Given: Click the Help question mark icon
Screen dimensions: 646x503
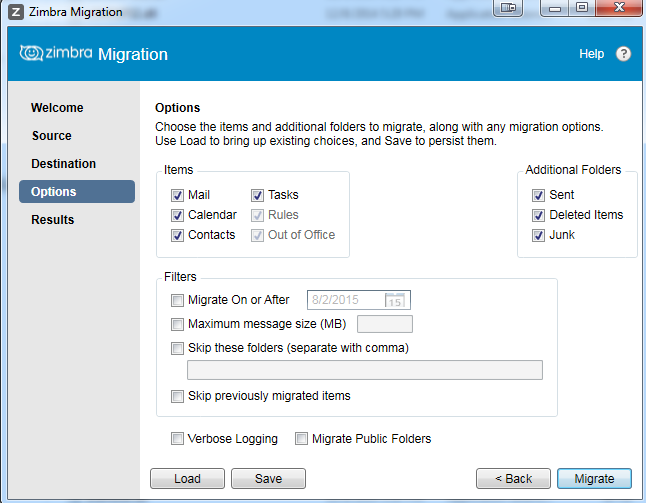Looking at the screenshot, I should [x=624, y=54].
